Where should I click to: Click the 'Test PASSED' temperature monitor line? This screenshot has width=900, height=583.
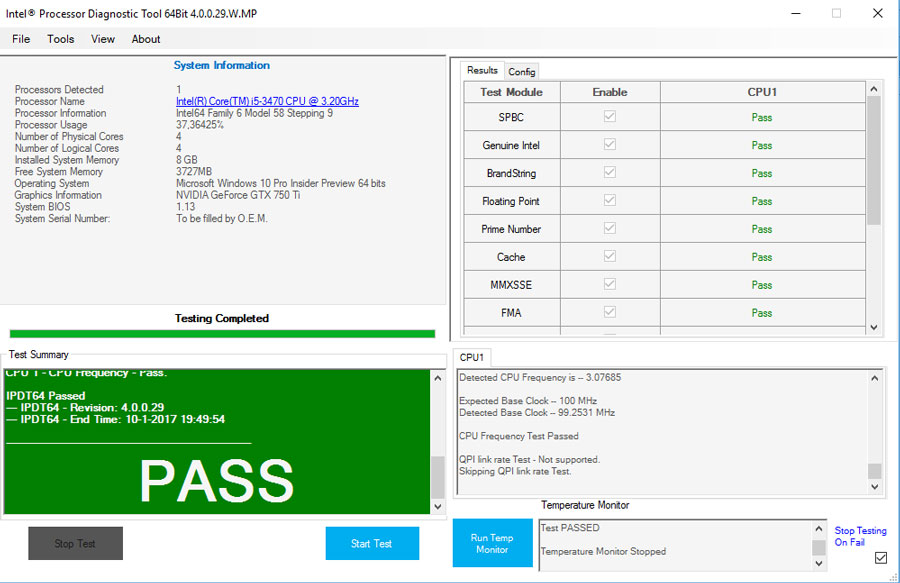coord(570,528)
